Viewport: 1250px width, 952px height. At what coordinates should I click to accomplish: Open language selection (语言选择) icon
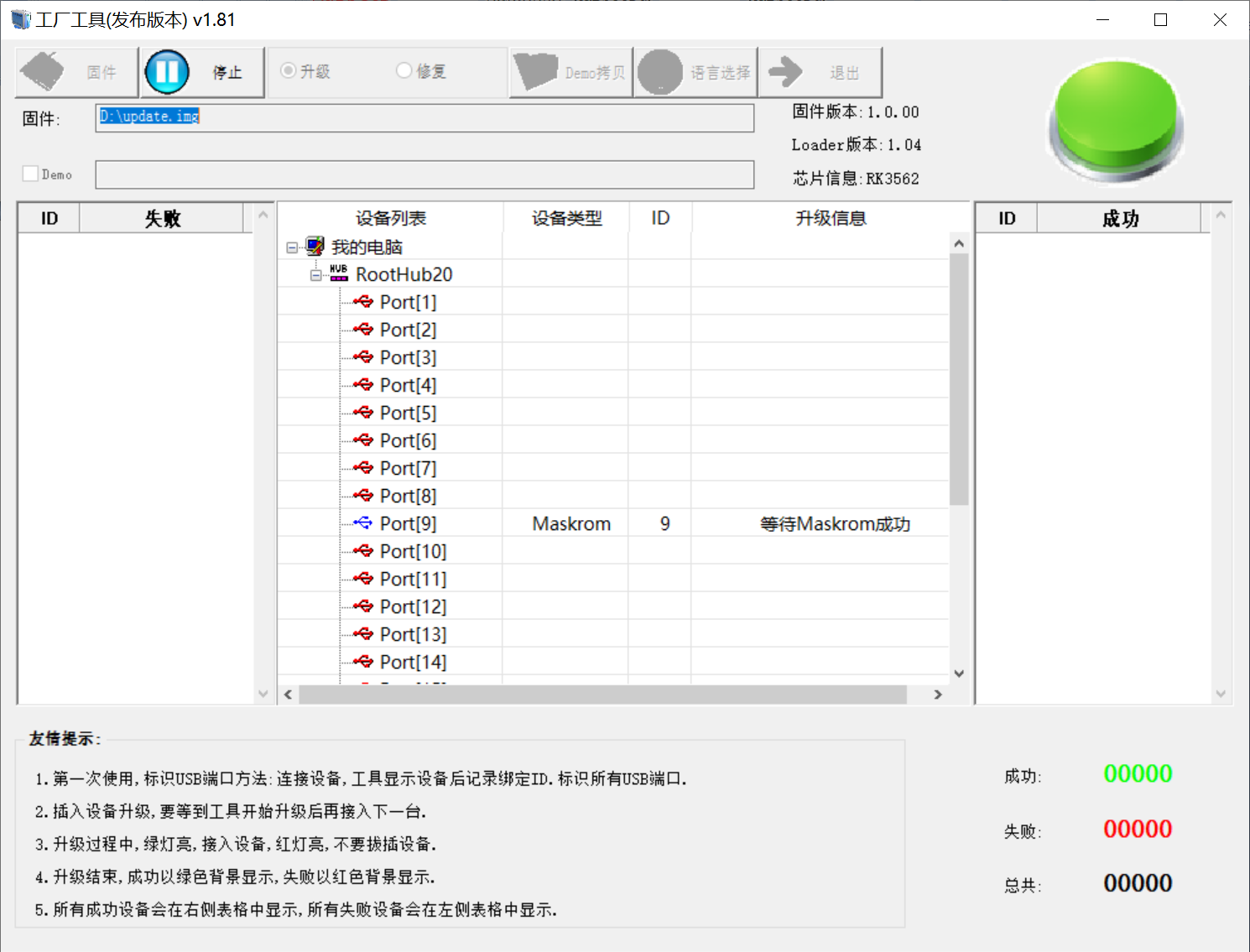(660, 72)
